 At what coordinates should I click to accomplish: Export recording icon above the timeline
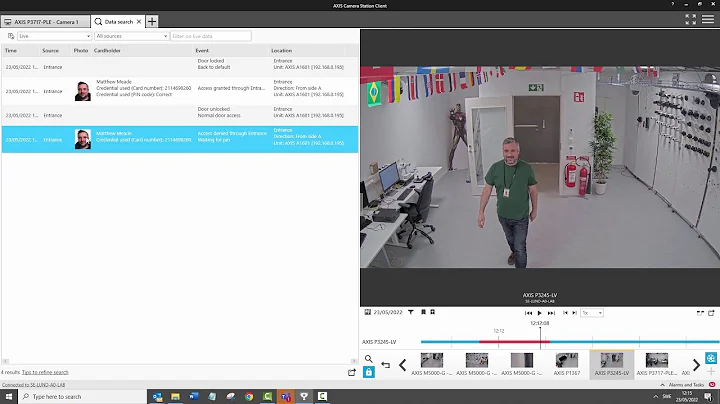point(711,313)
